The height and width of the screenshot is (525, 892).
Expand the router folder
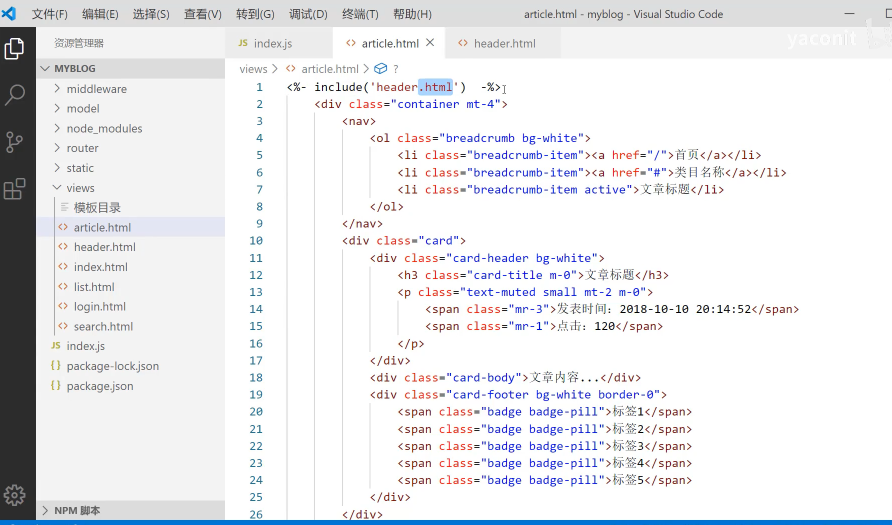pyautogui.click(x=57, y=148)
